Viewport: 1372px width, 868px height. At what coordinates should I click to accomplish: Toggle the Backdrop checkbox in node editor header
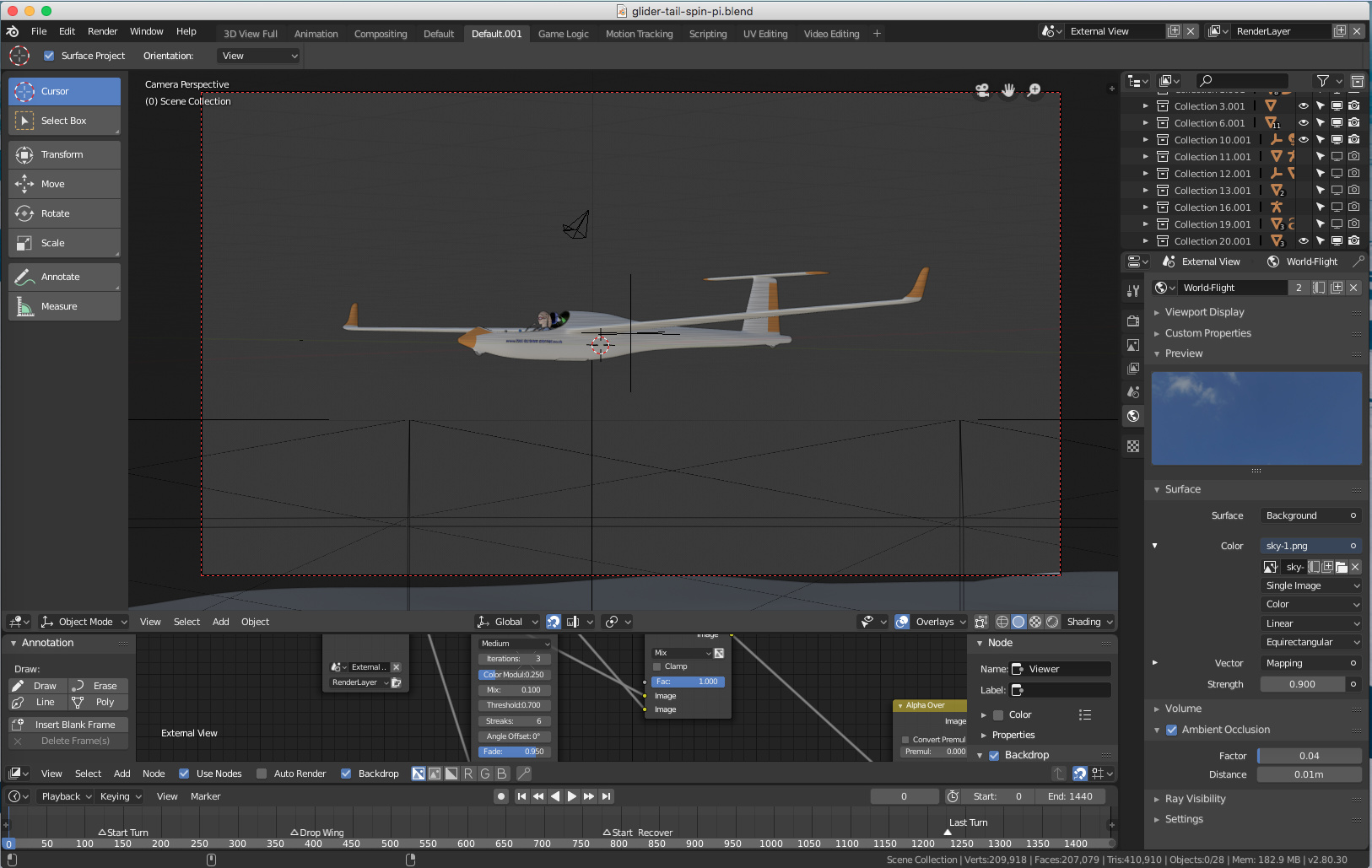(346, 773)
